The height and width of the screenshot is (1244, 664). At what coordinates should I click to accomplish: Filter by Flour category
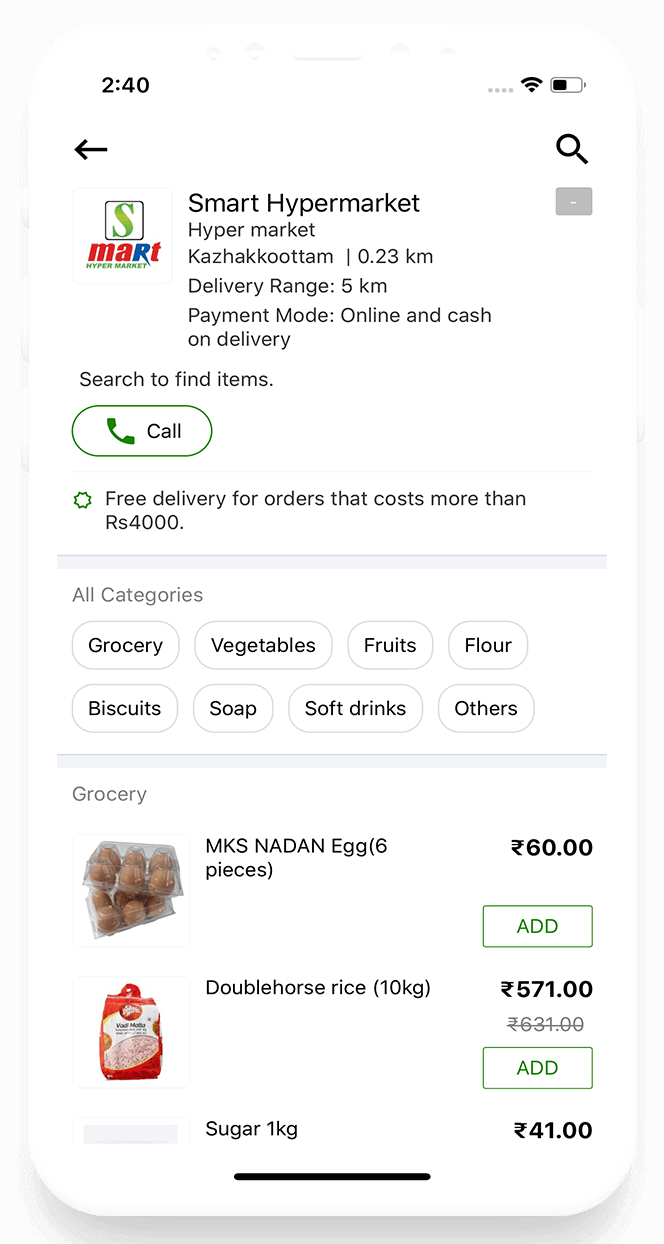tap(488, 646)
